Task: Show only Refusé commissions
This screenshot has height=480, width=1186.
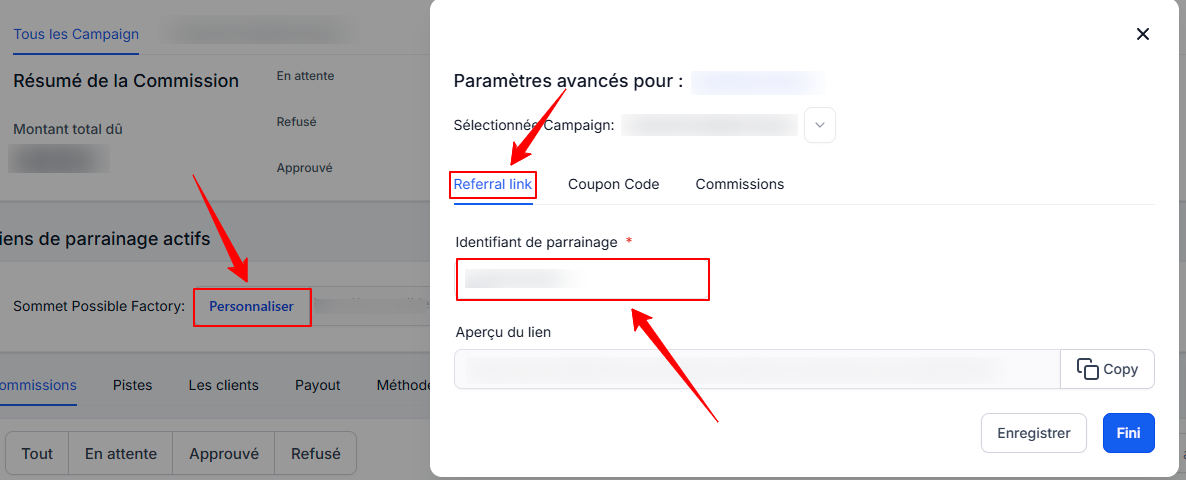Action: coord(315,454)
